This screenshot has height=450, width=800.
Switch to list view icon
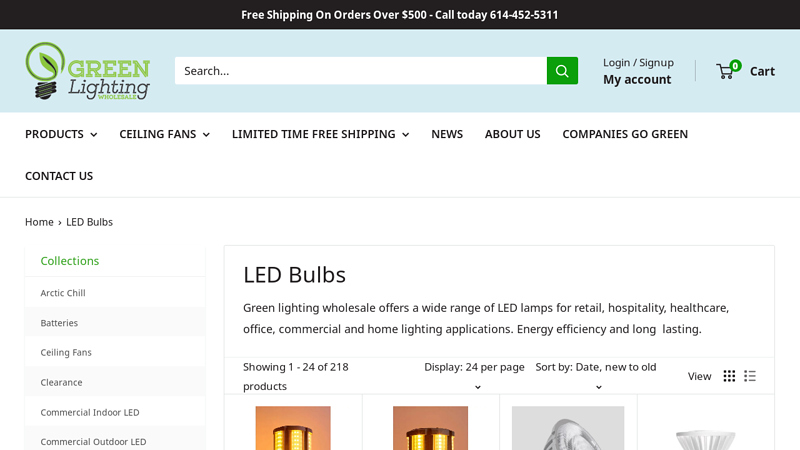(749, 376)
